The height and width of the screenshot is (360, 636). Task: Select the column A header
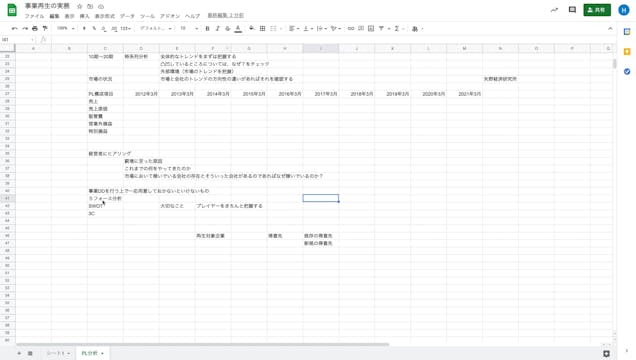click(33, 48)
